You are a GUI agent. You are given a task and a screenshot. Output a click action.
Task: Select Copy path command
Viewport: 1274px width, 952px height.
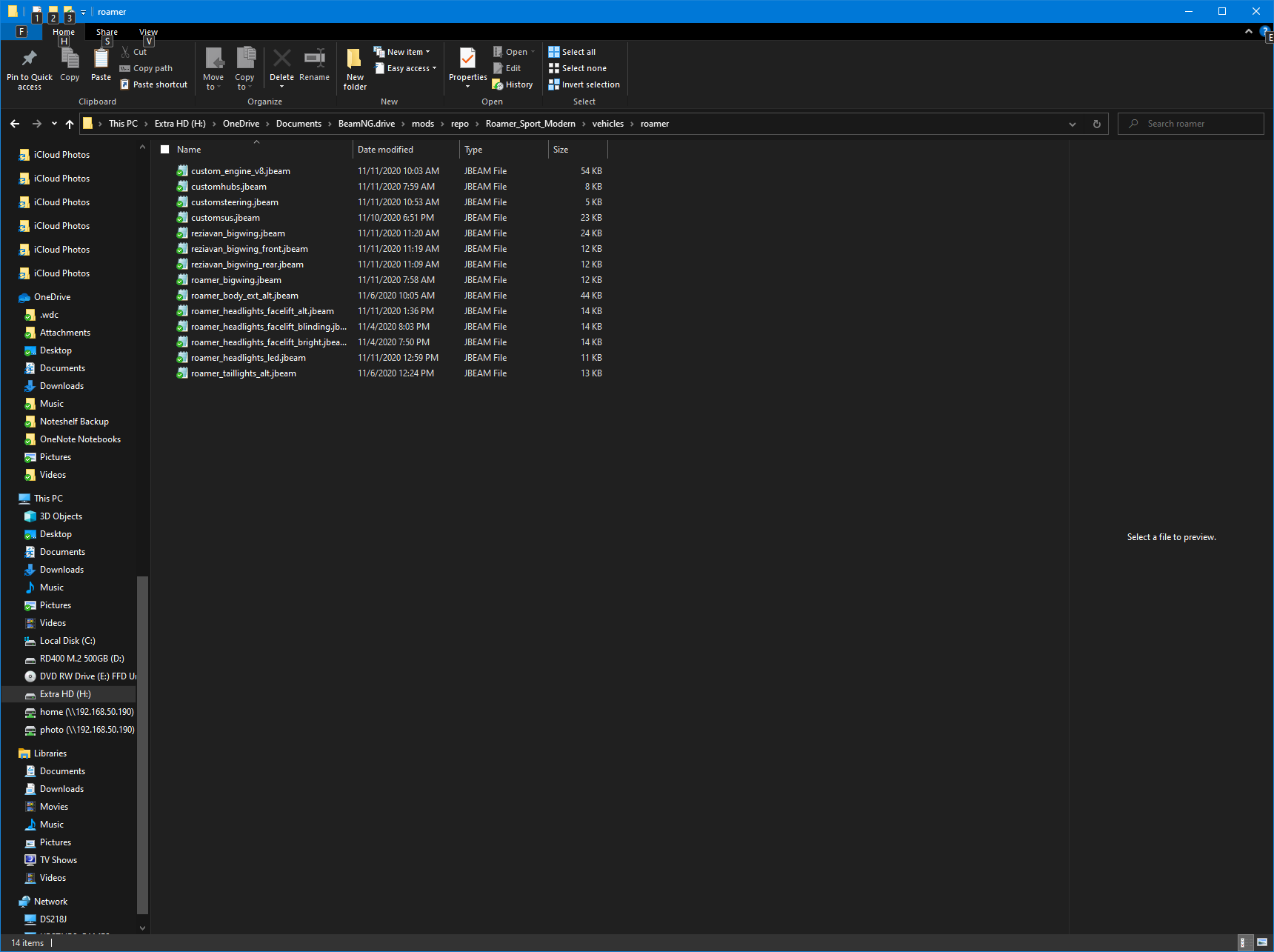146,68
